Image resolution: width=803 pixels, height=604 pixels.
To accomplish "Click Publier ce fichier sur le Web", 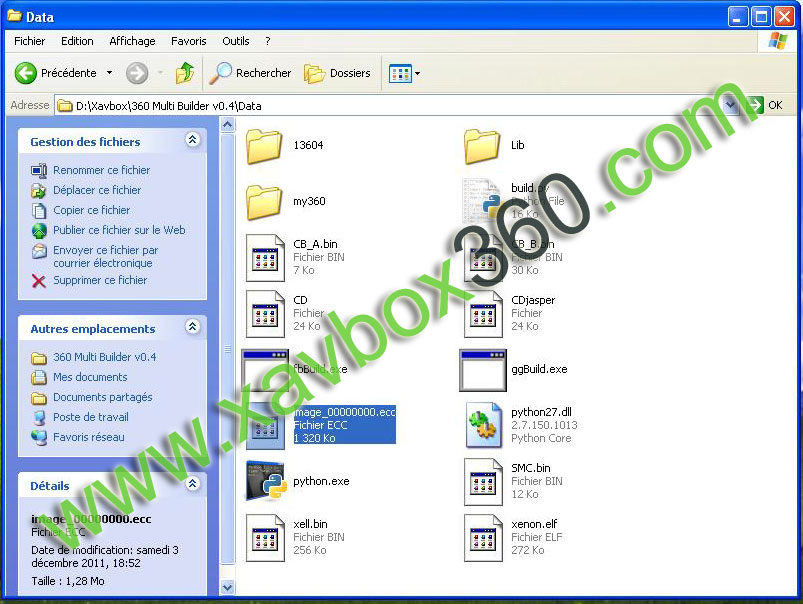I will click(119, 230).
